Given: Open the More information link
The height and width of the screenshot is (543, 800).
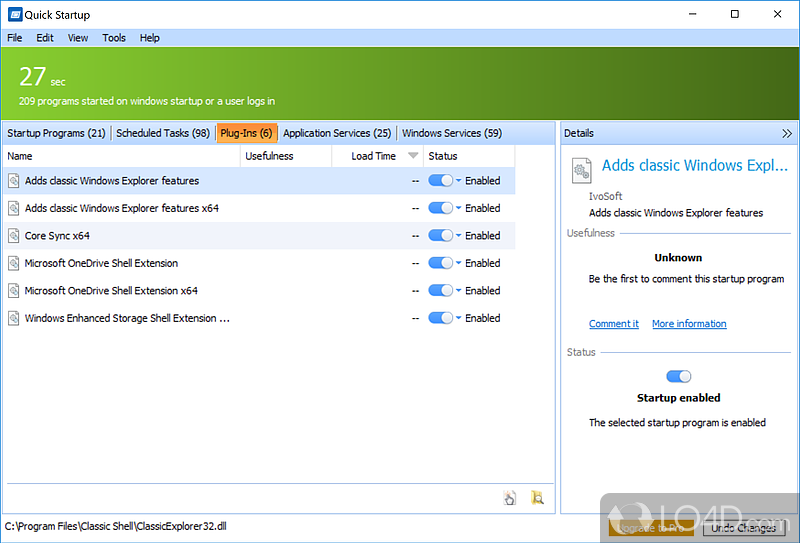Looking at the screenshot, I should pos(689,324).
